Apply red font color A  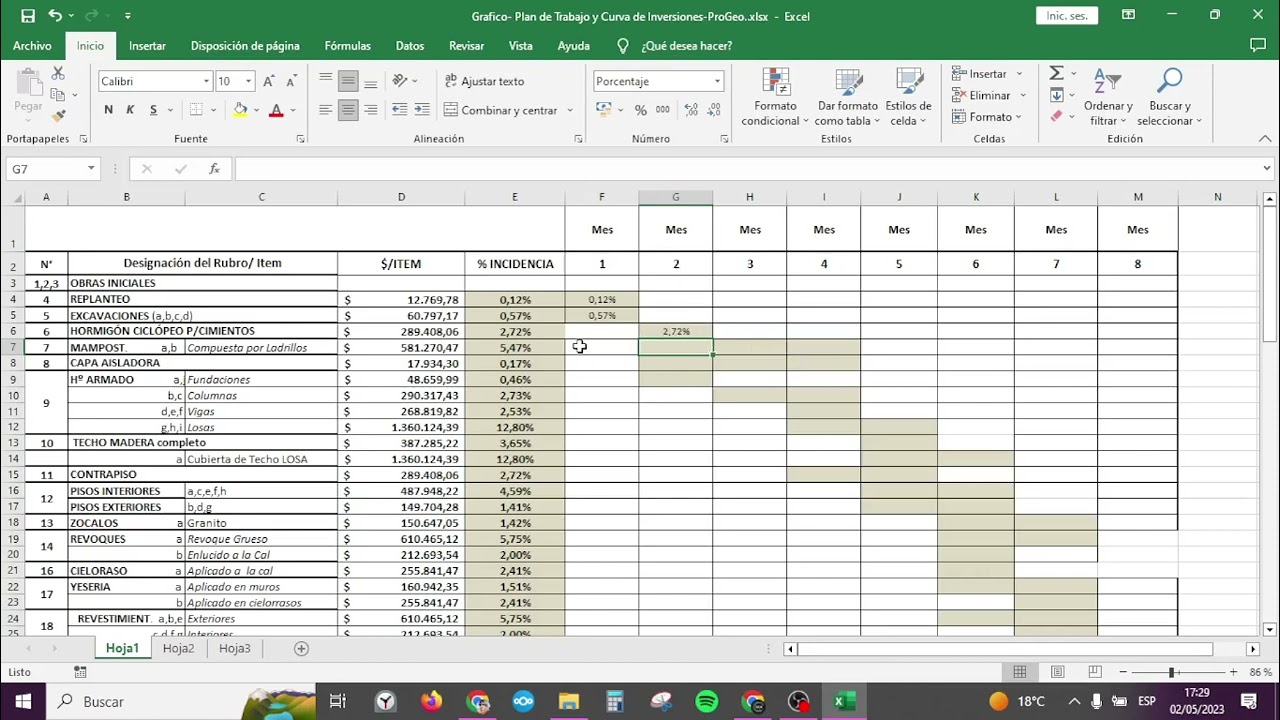point(276,110)
